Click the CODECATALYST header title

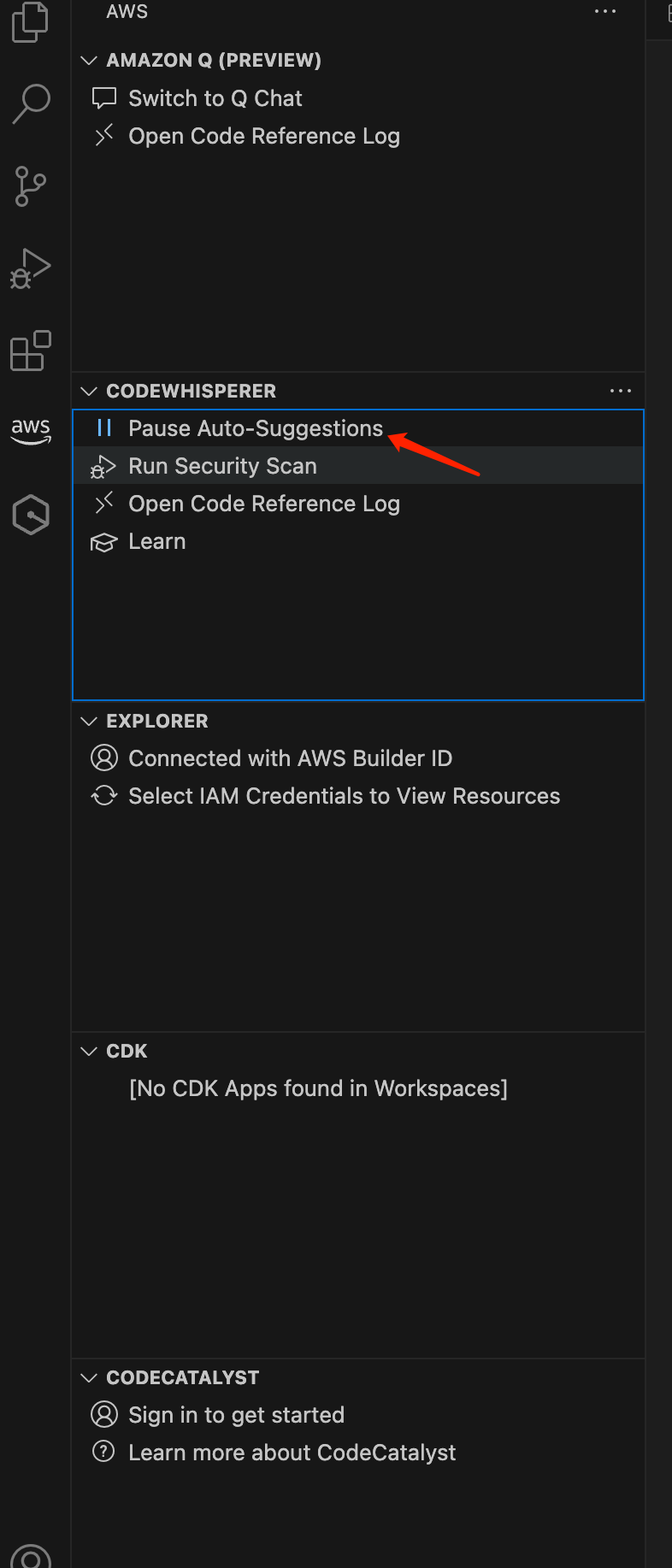tap(183, 1377)
